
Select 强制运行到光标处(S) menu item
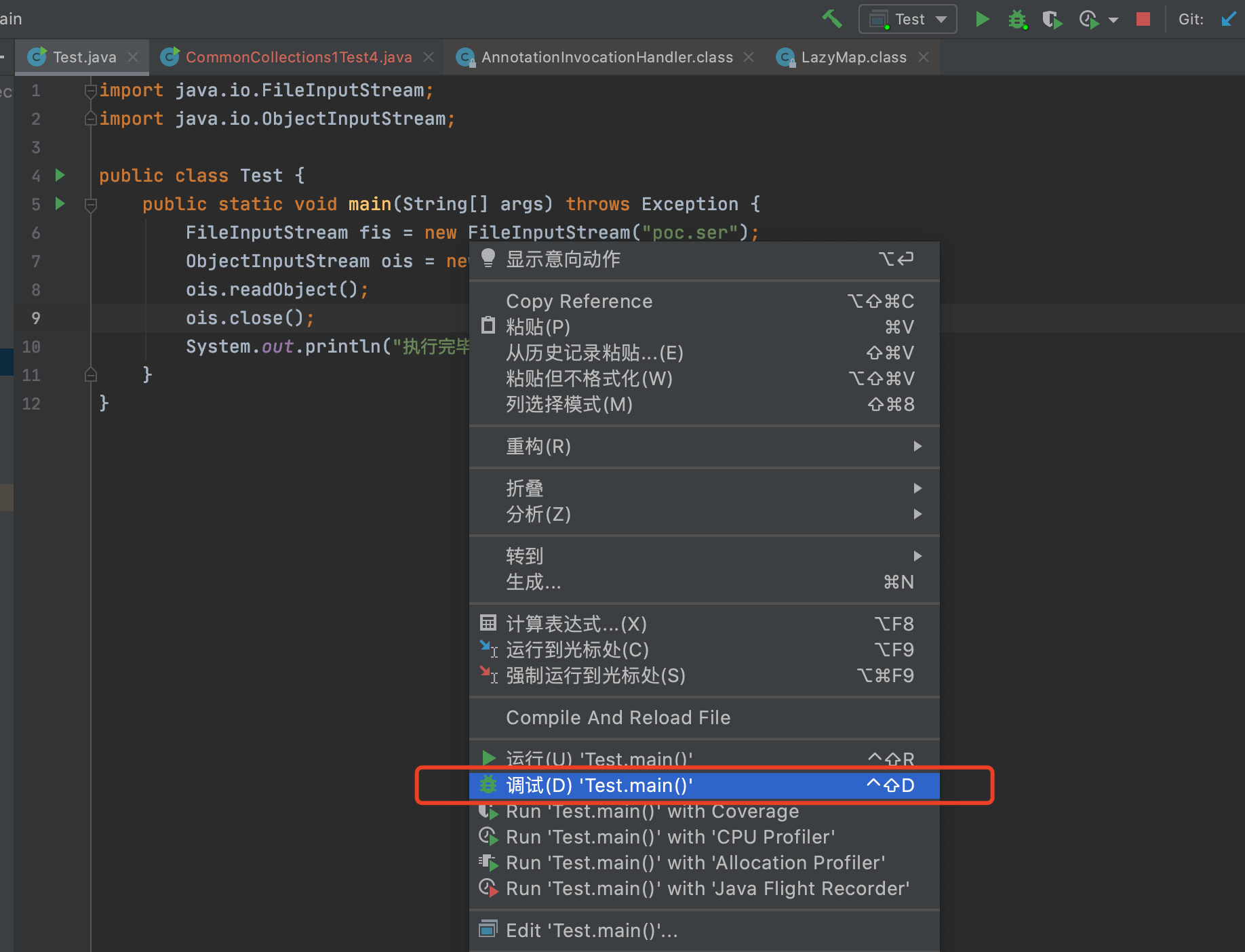tap(704, 675)
